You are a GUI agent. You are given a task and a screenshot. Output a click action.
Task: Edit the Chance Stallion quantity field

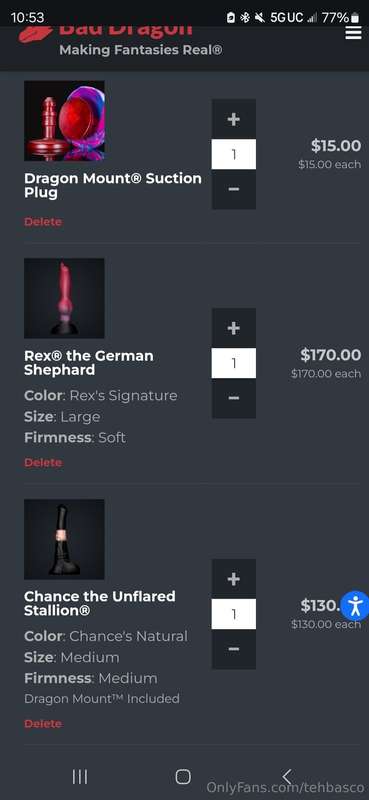tap(234, 614)
